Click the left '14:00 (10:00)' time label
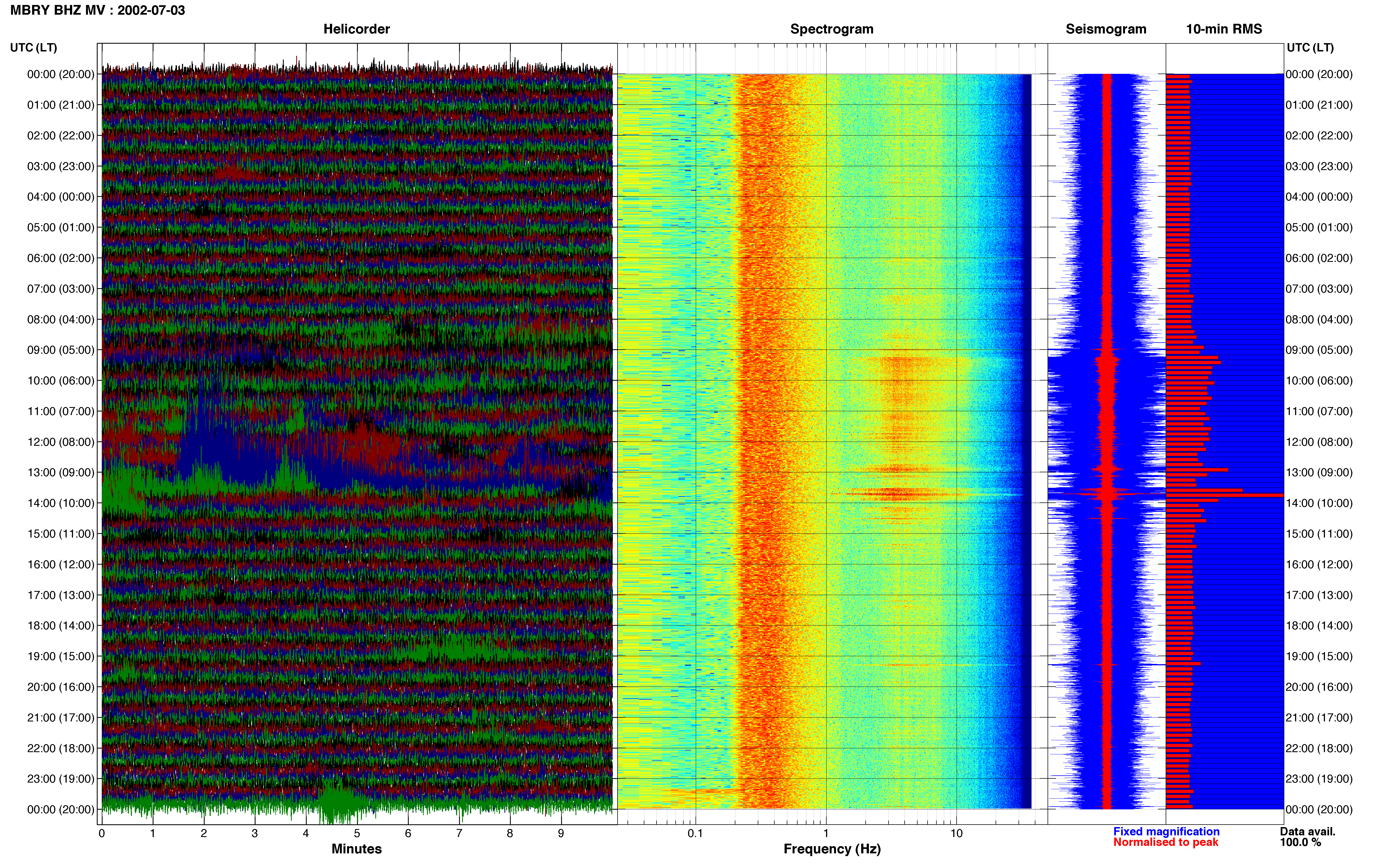Screen dimensions: 1388x868 point(60,503)
